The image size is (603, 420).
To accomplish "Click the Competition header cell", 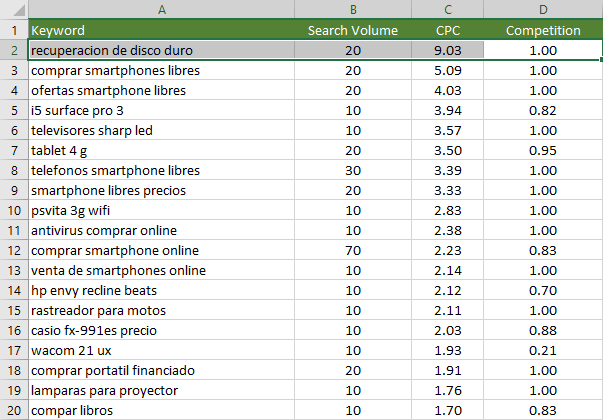I will (x=543, y=30).
